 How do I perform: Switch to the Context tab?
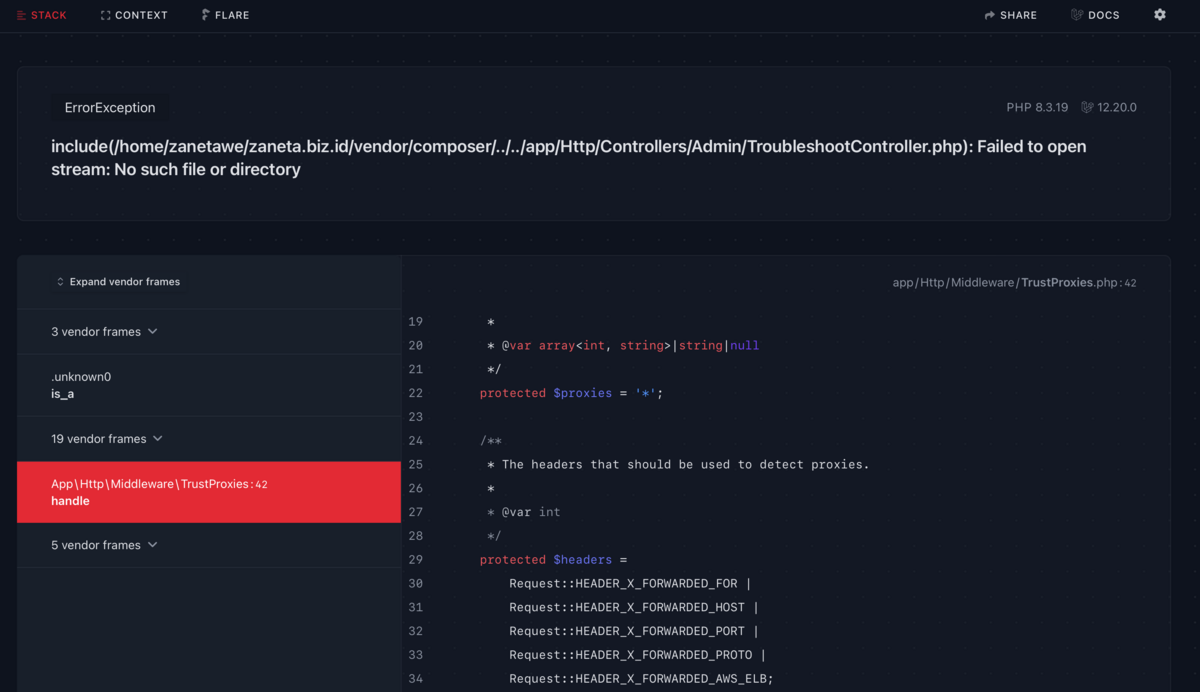[134, 15]
